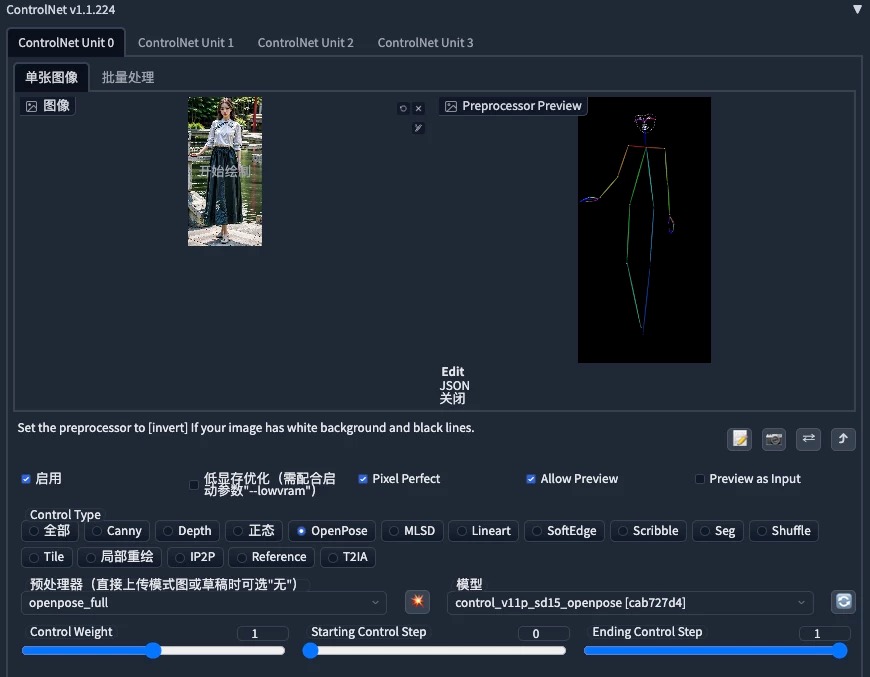Click the Edit JSON link under the preview
This screenshot has width=870, height=677.
pyautogui.click(x=453, y=378)
